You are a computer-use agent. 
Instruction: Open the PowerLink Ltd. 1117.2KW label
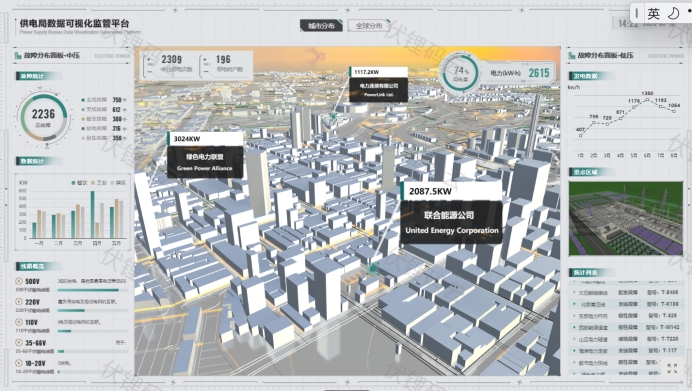pyautogui.click(x=378, y=84)
